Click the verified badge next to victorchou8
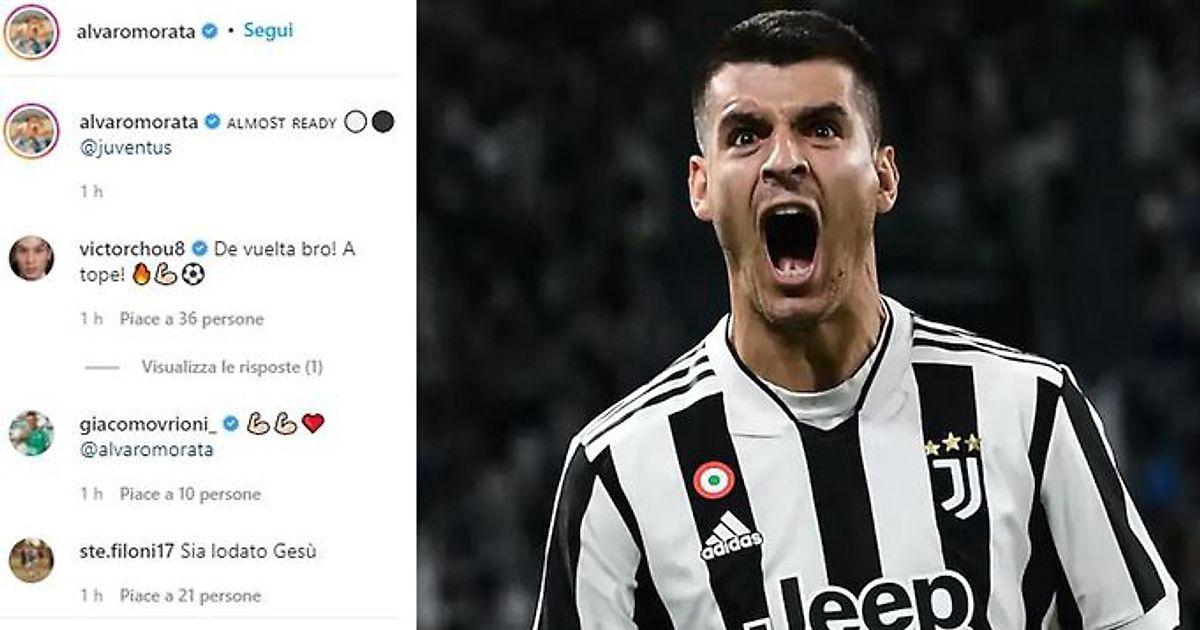Viewport: 1200px width, 630px height. tap(200, 248)
